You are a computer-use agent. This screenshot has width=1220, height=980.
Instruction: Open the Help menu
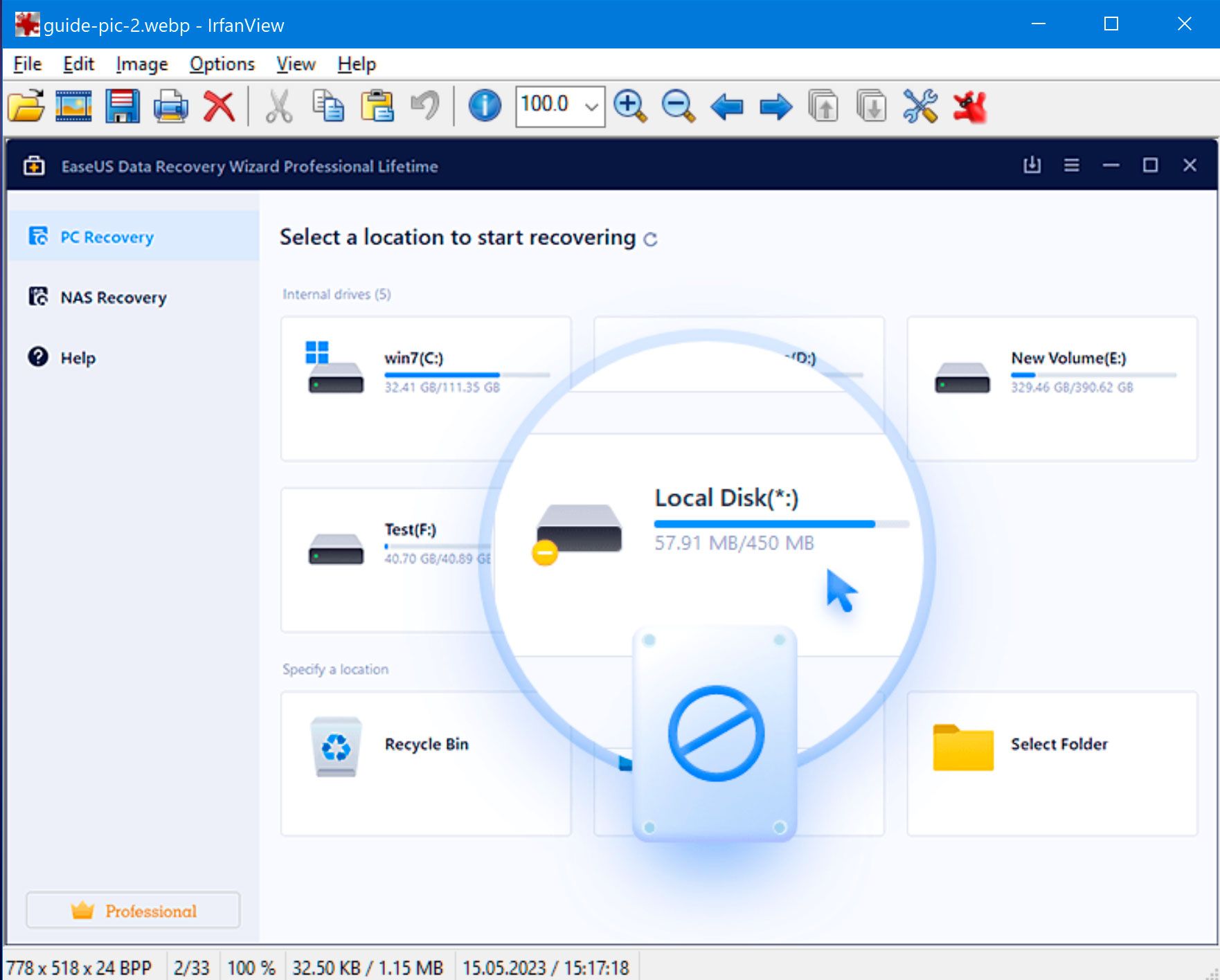[x=357, y=64]
